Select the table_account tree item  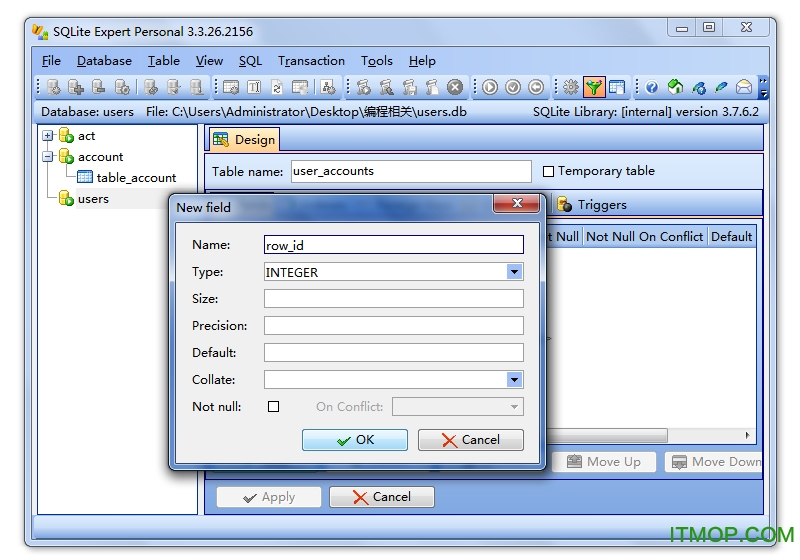(x=136, y=177)
